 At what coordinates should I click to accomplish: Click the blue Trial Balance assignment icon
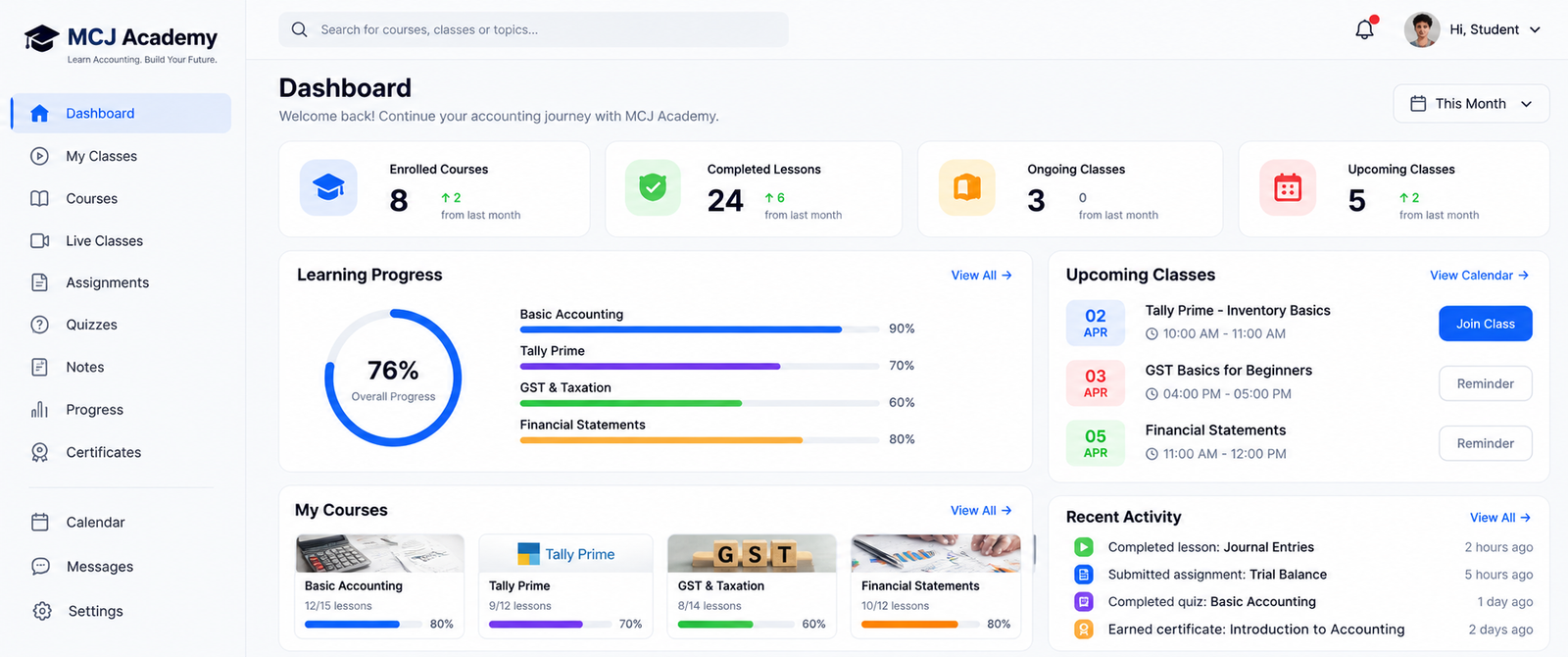1083,575
